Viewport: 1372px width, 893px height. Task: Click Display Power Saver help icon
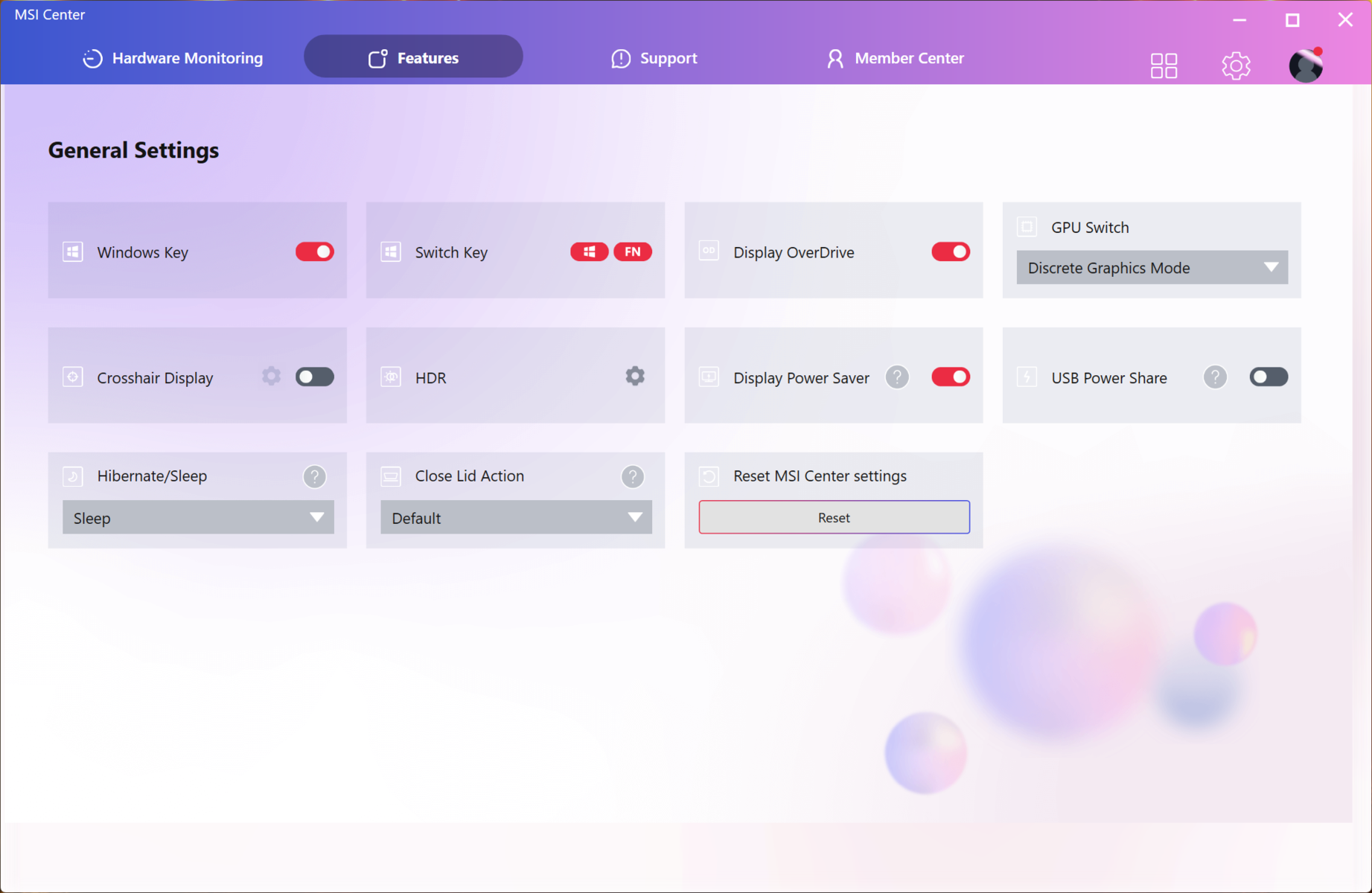[897, 377]
